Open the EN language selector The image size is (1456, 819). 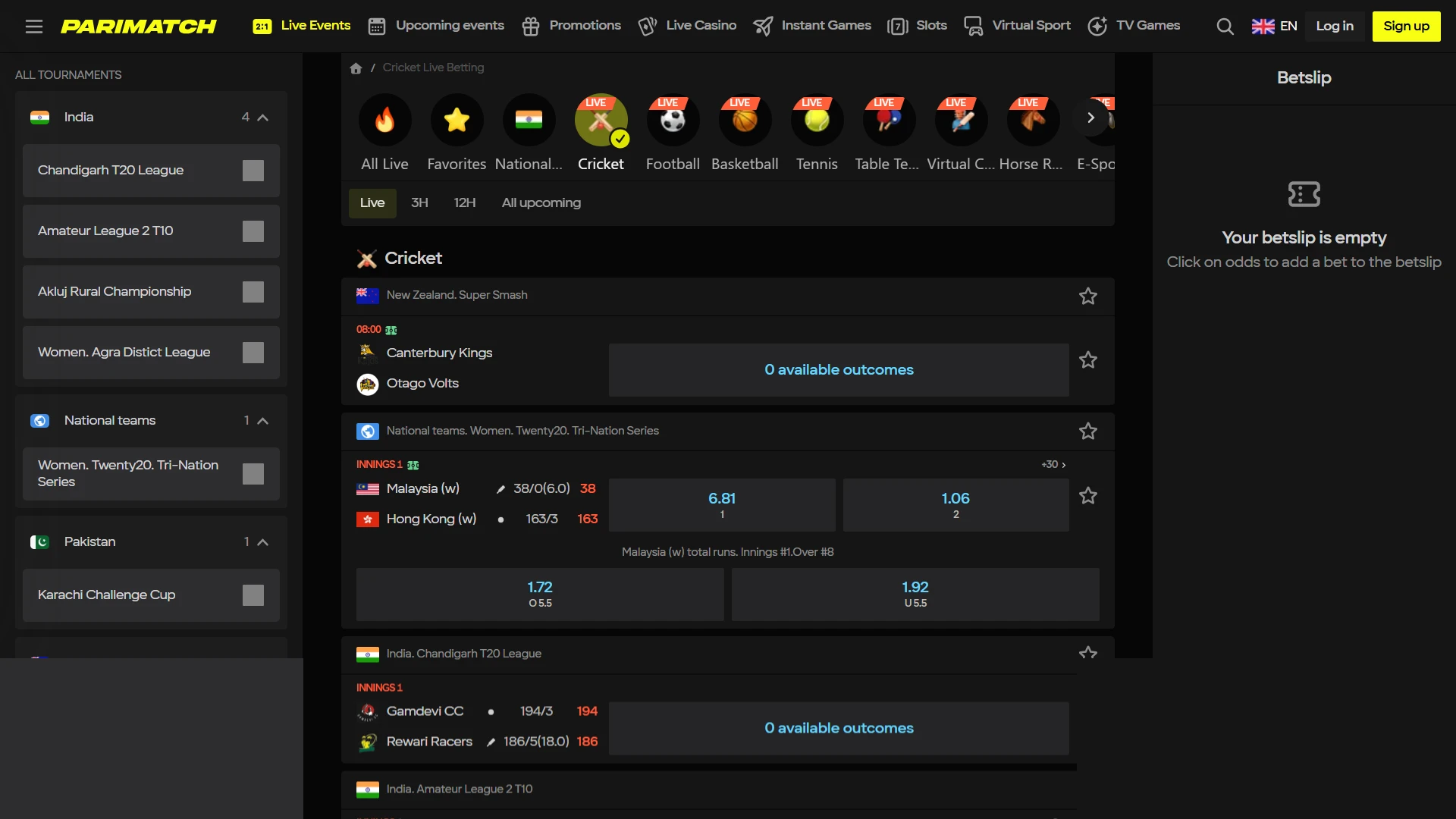pos(1274,27)
